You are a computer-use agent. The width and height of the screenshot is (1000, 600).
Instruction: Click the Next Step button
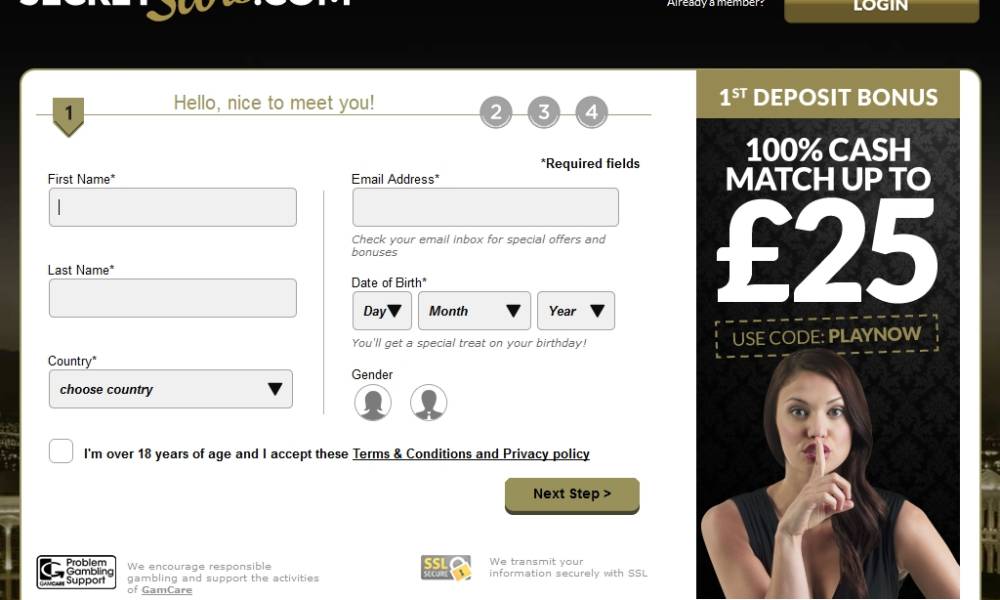pyautogui.click(x=572, y=495)
